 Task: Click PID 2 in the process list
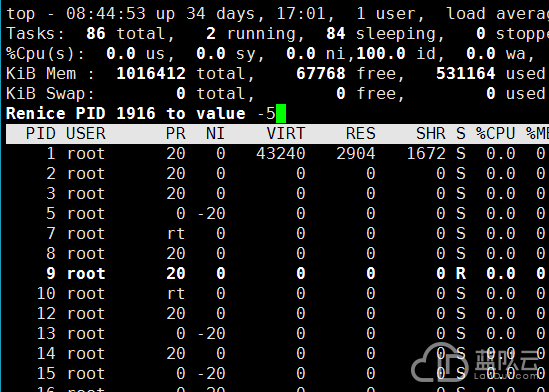pyautogui.click(x=51, y=173)
